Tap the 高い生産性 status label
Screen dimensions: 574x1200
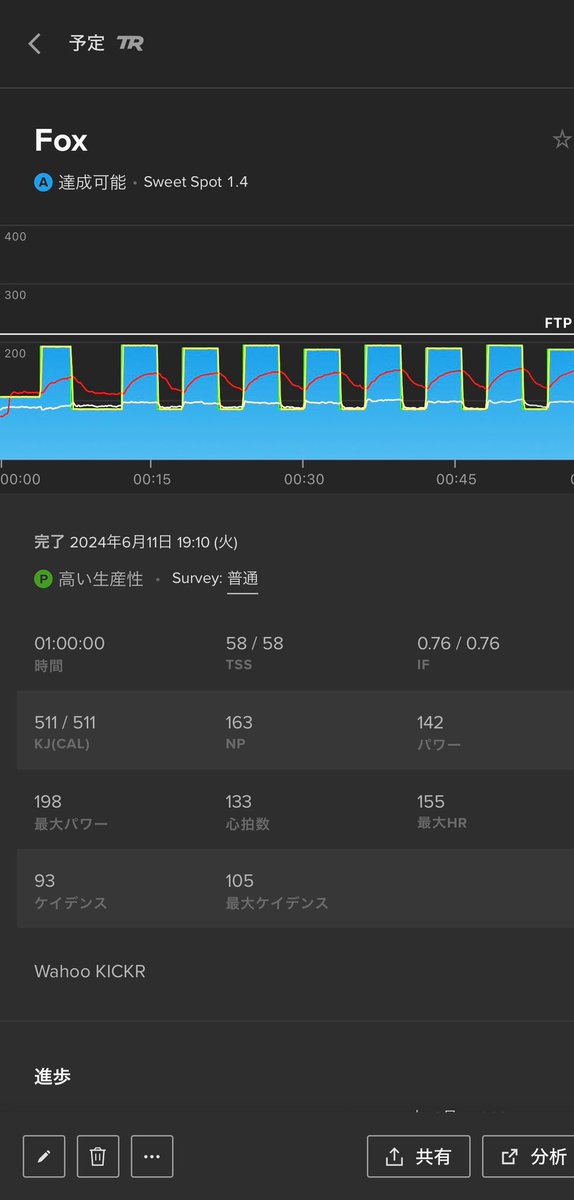coord(101,579)
